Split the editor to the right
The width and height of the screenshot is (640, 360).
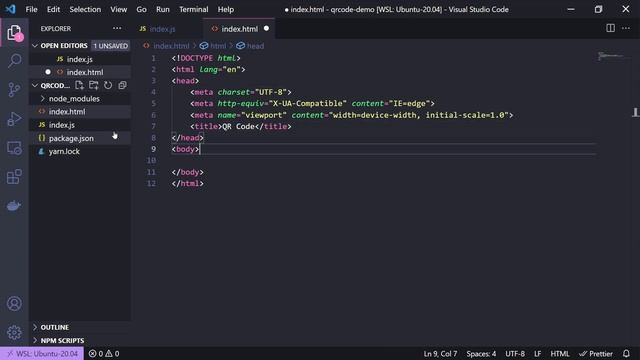tap(610, 28)
